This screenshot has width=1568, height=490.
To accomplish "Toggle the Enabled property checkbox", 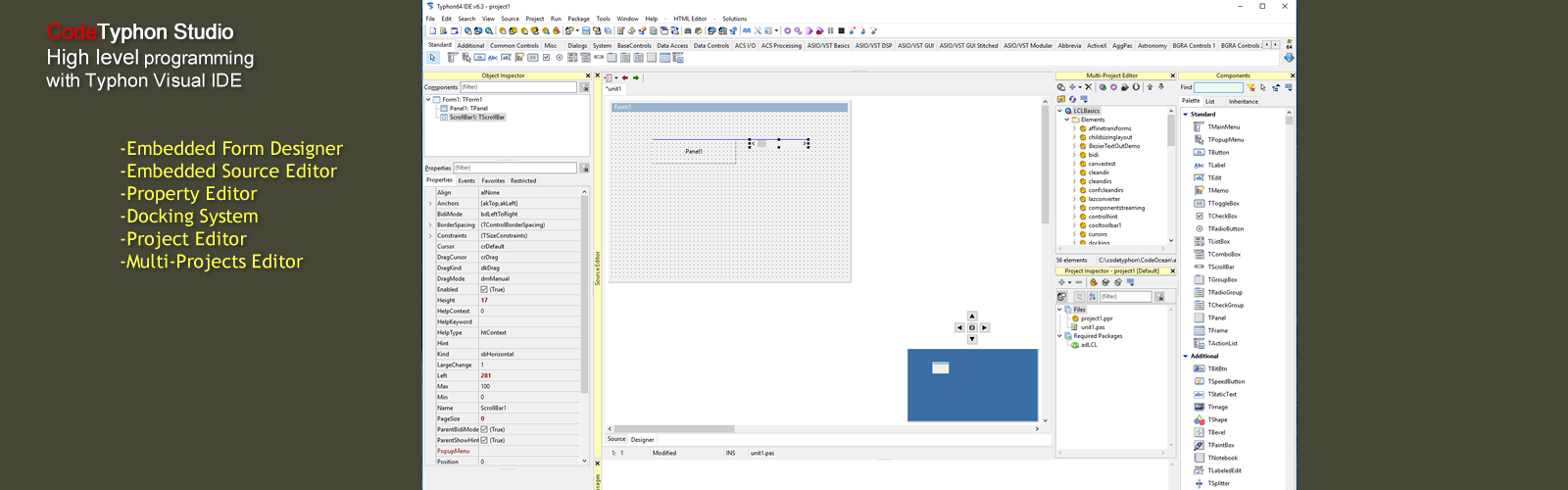I will pyautogui.click(x=484, y=290).
